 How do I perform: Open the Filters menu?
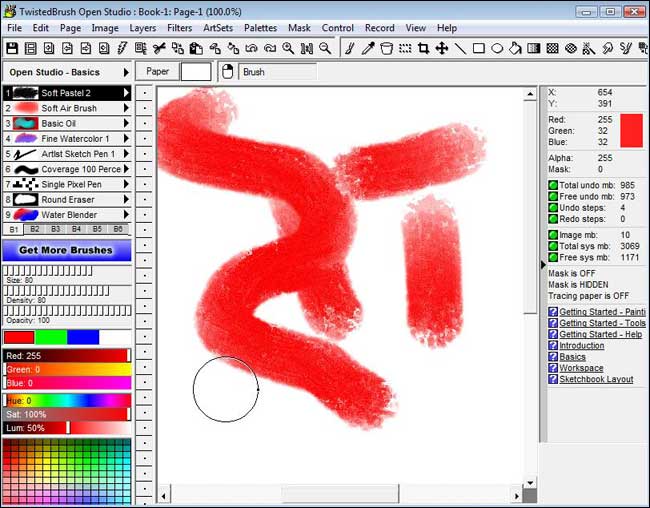[179, 28]
